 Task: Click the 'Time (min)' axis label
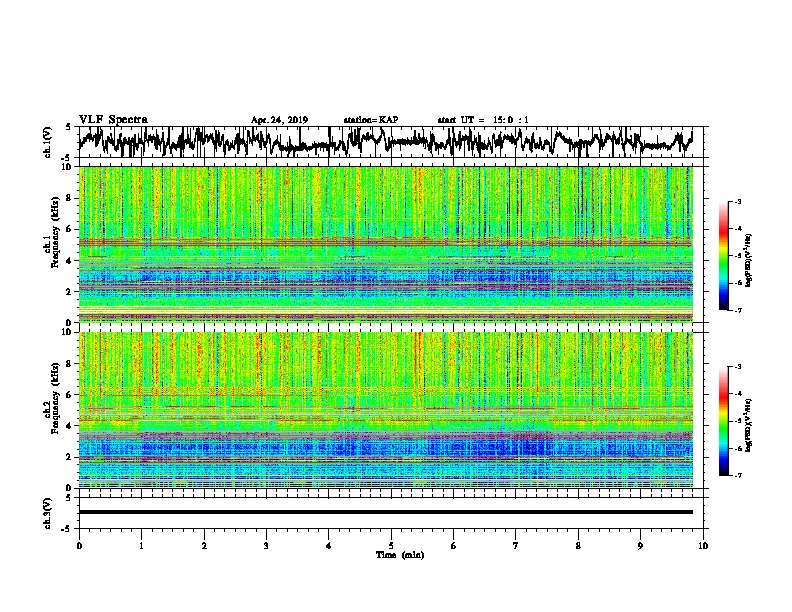coord(400,555)
